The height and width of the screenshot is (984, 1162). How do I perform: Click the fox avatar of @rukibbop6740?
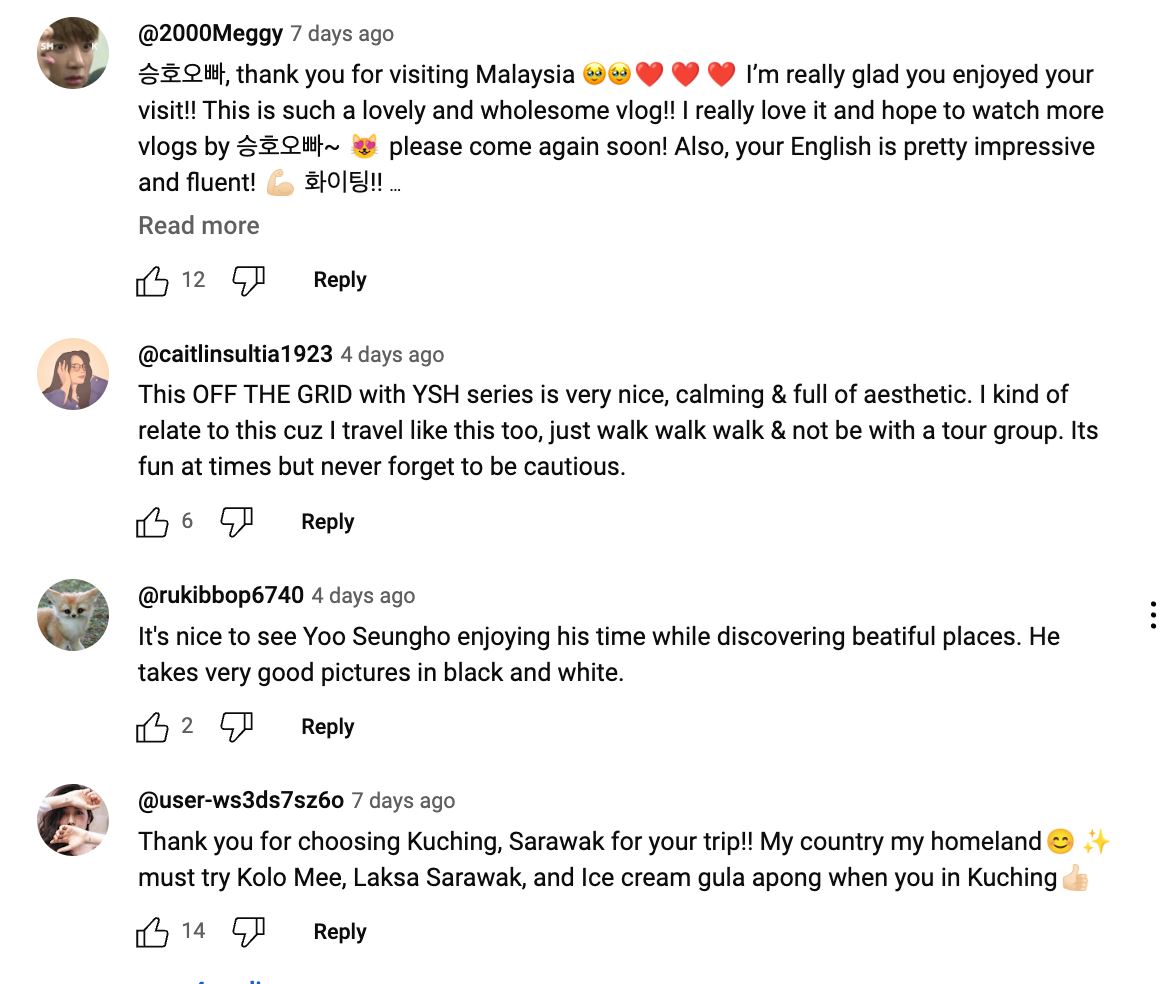pyautogui.click(x=73, y=615)
